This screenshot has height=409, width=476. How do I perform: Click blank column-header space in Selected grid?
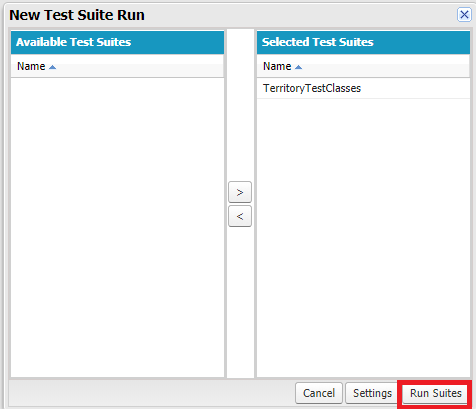(x=386, y=66)
